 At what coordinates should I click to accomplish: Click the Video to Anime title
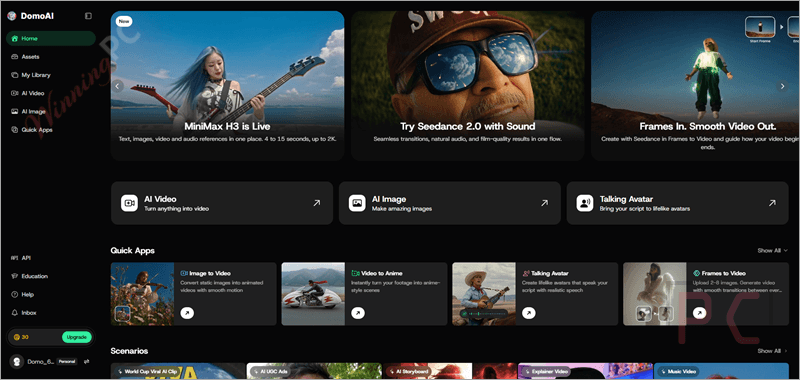pyautogui.click(x=382, y=273)
